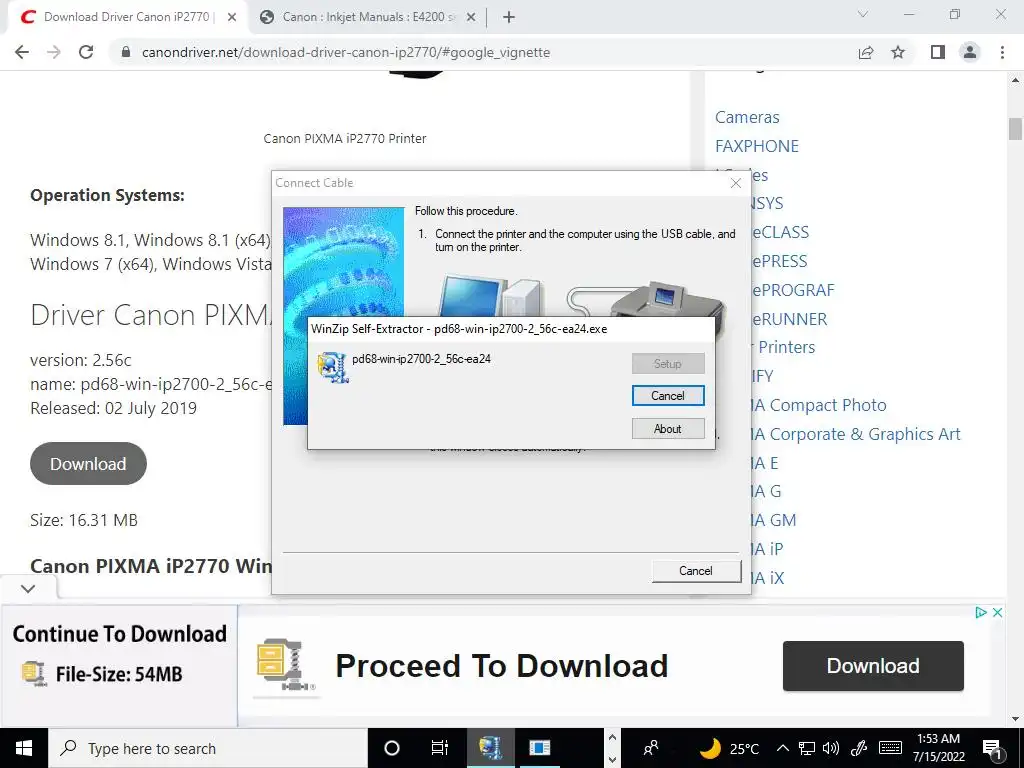The width and height of the screenshot is (1024, 768).
Task: Bookmark this page with the star
Action: tap(898, 52)
